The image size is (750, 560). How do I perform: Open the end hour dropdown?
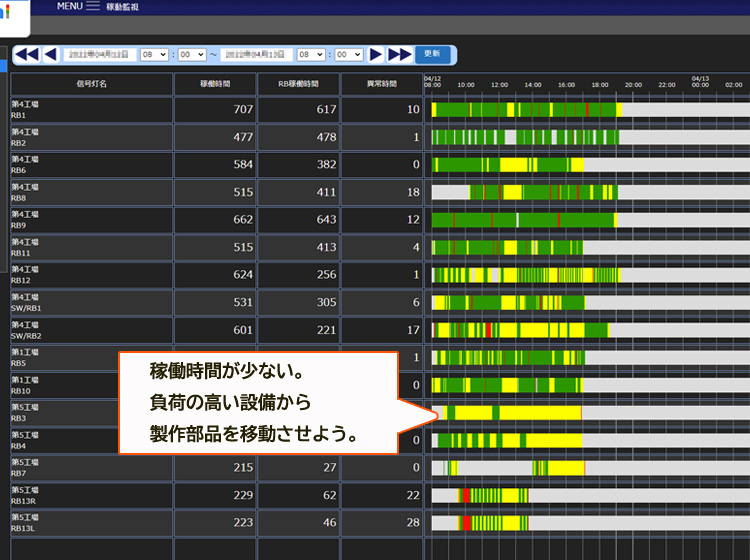310,54
